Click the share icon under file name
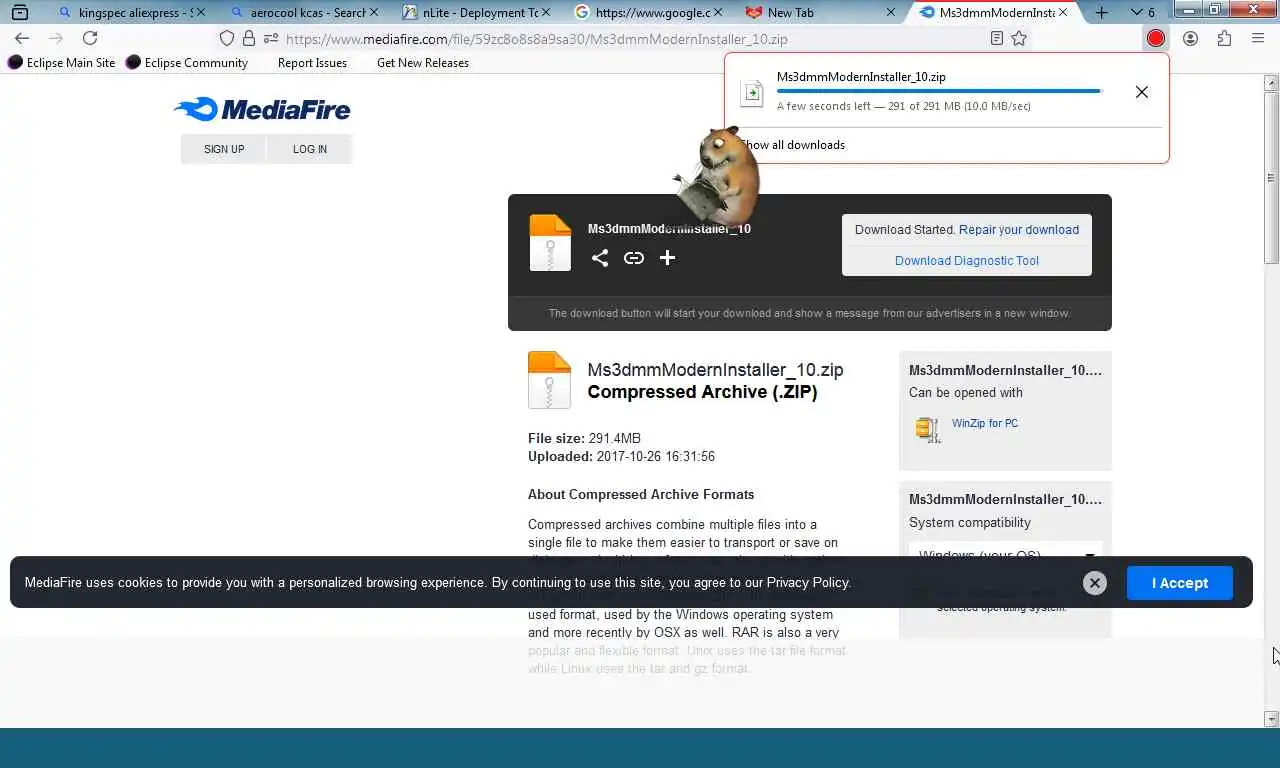1280x768 pixels. 599,258
